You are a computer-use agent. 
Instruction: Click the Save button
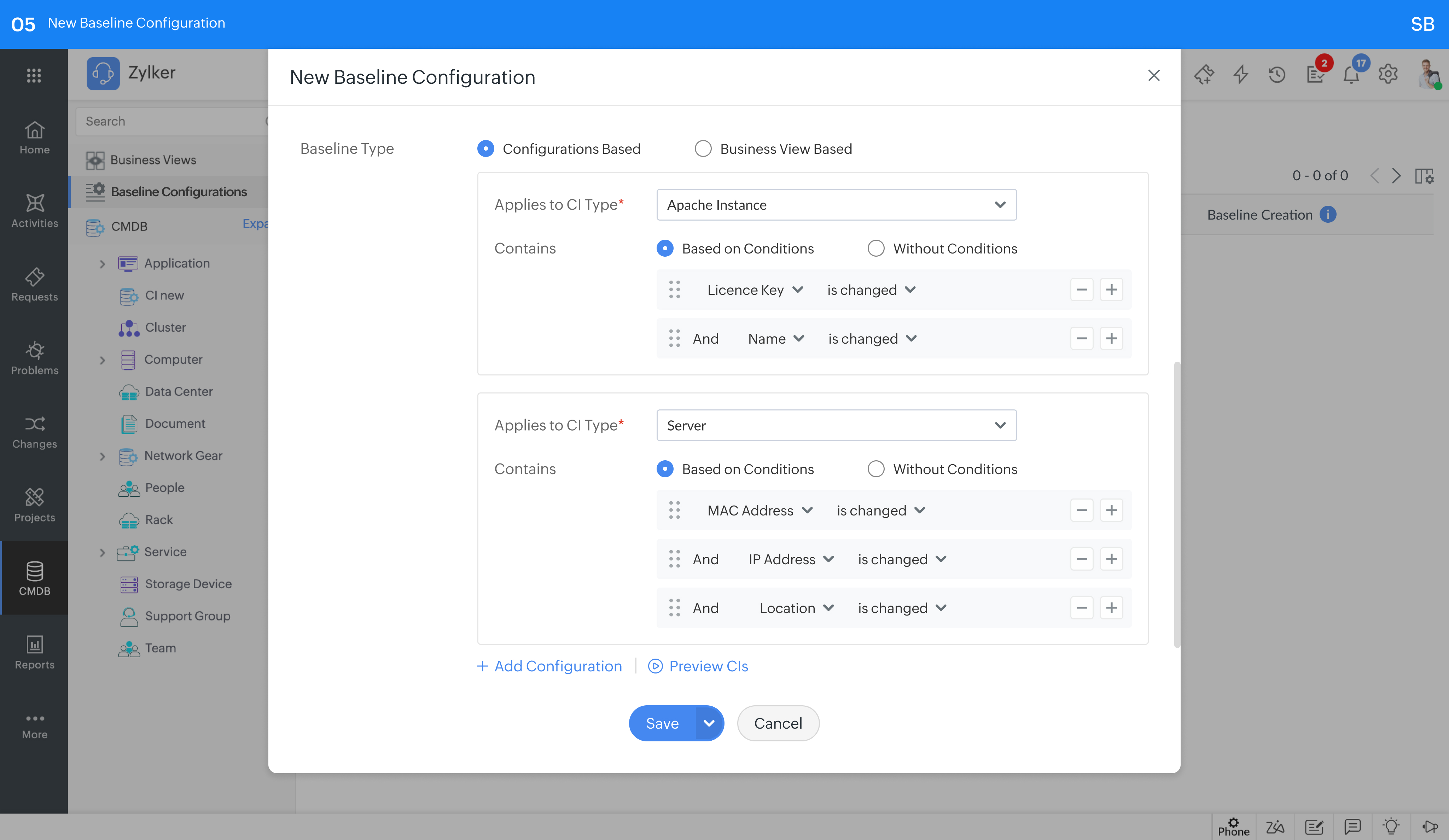(662, 723)
